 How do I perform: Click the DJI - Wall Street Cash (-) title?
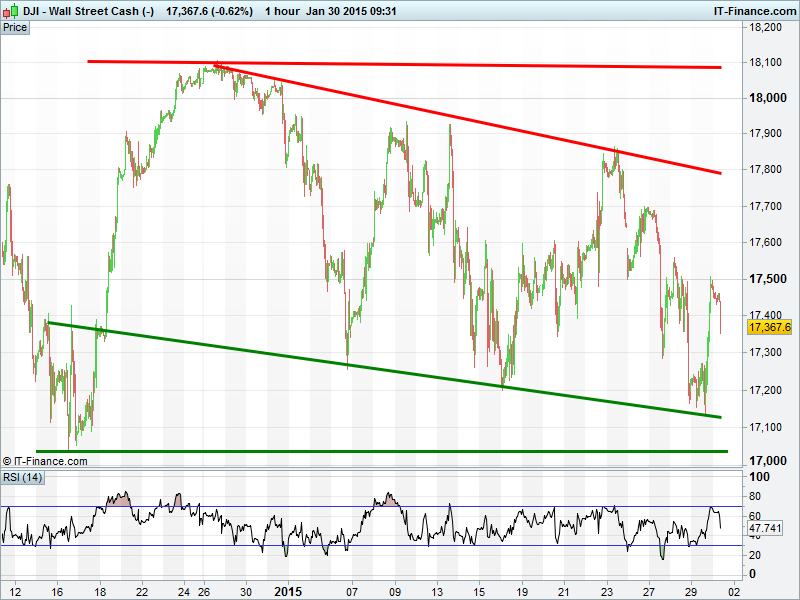88,11
